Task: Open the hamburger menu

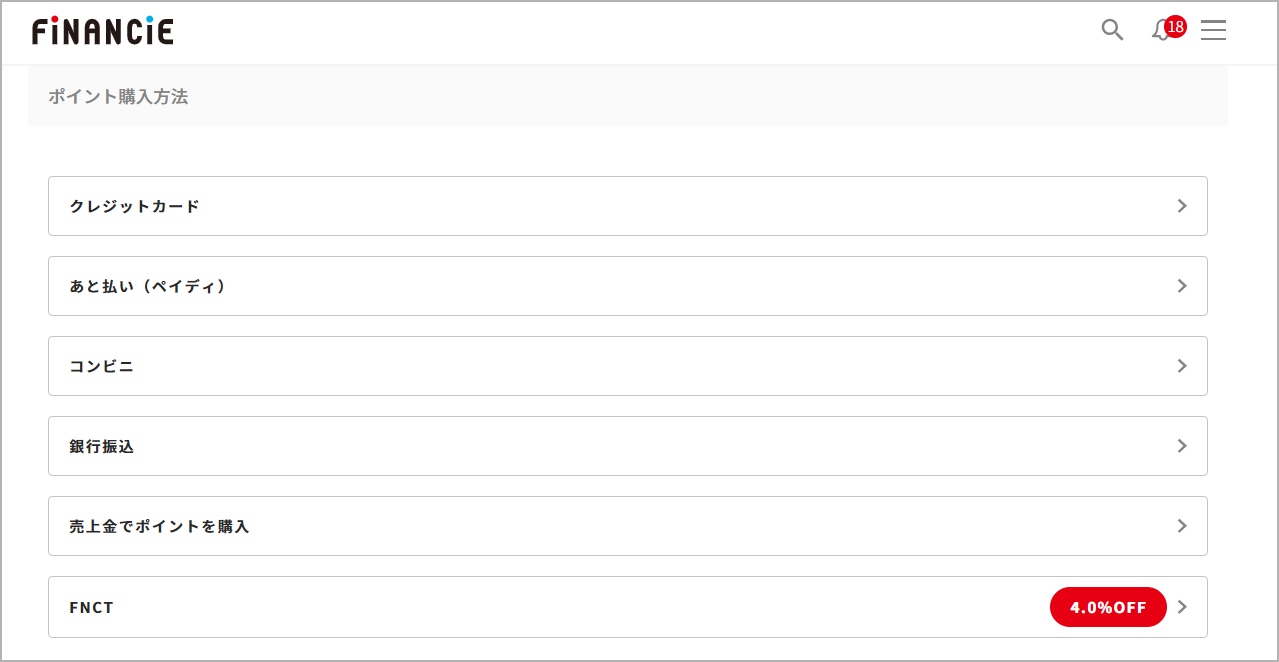Action: [1213, 30]
